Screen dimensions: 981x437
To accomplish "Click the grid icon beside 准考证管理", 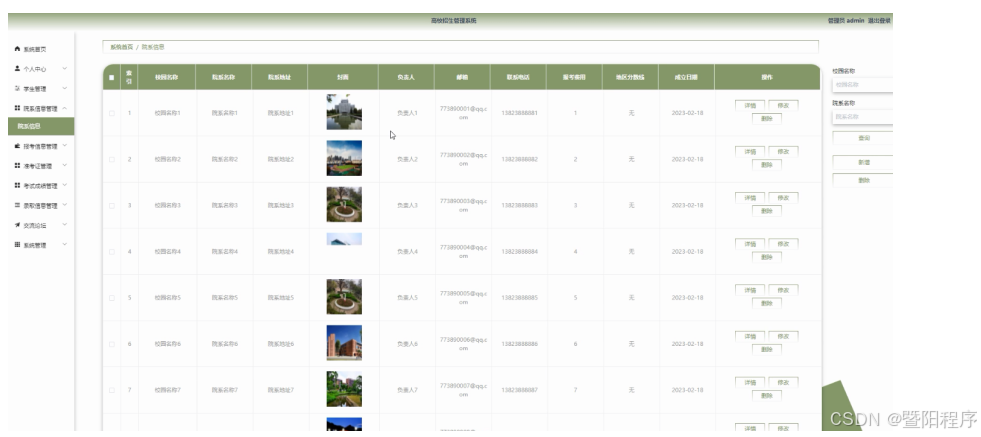I will tap(18, 166).
